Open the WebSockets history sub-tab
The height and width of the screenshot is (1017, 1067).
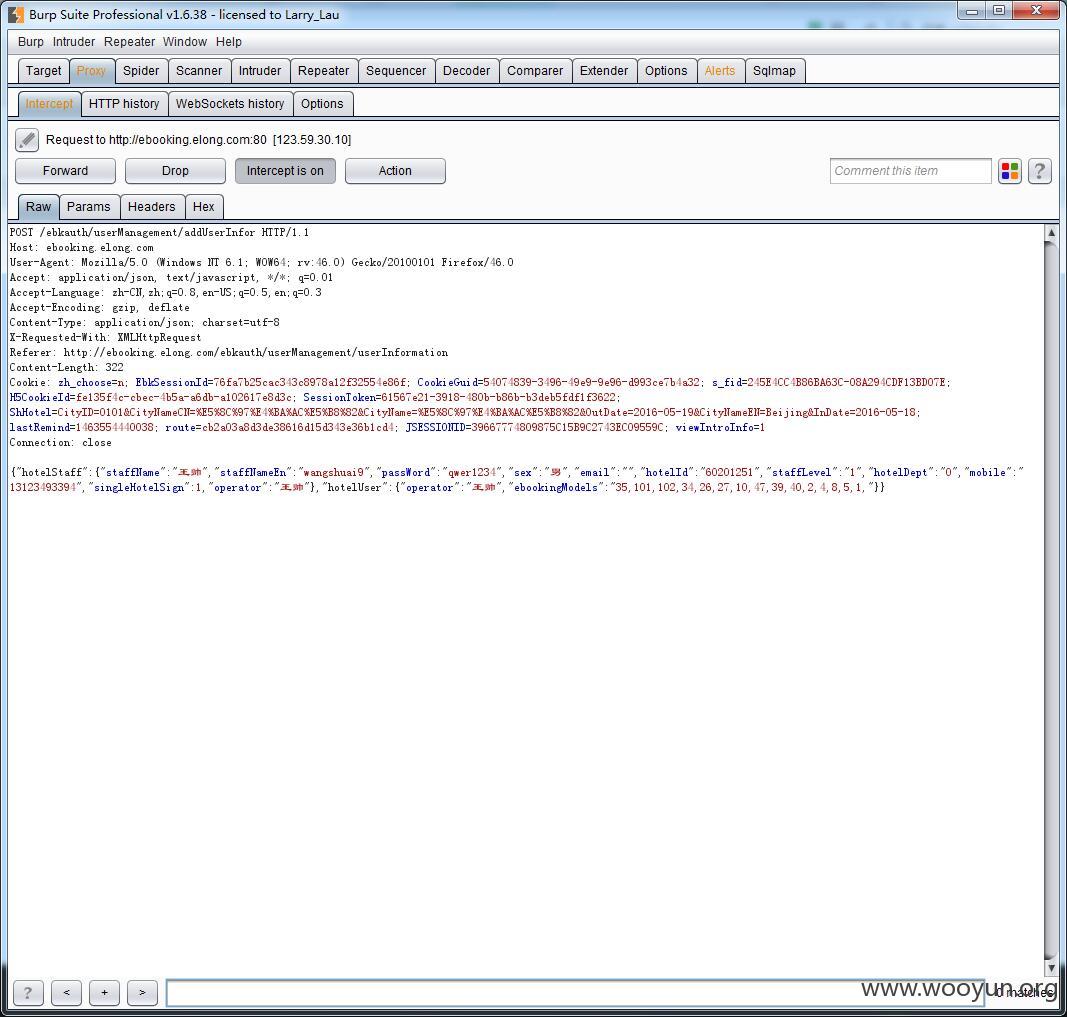click(x=230, y=103)
